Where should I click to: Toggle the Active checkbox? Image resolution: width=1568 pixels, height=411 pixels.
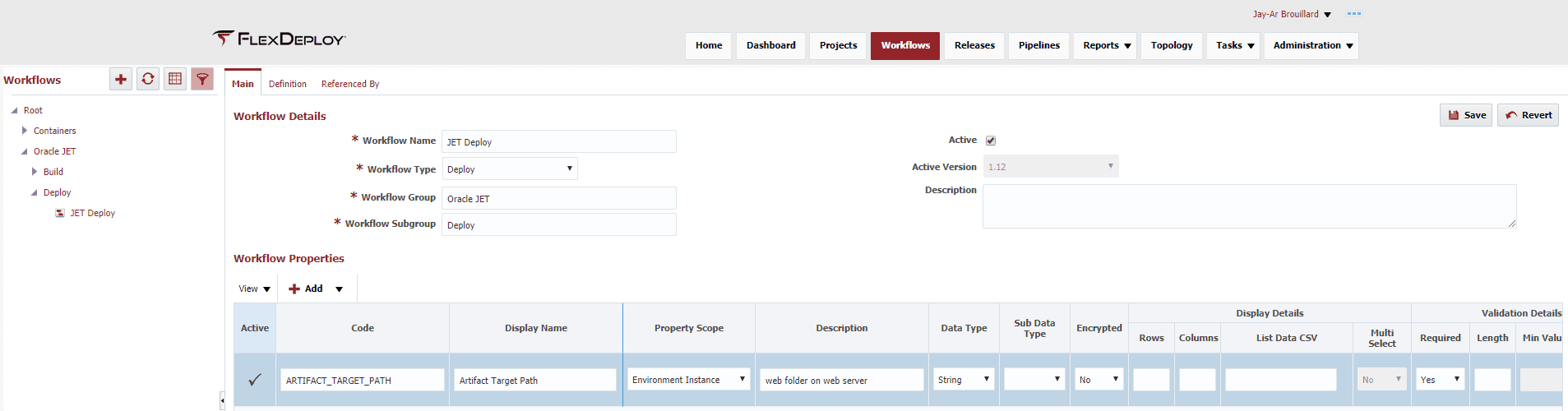pyautogui.click(x=991, y=141)
